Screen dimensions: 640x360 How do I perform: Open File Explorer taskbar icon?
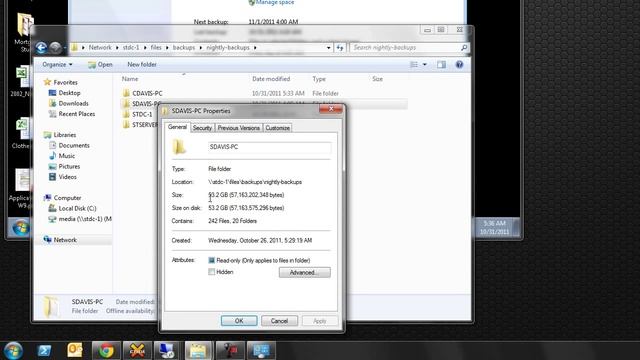pos(198,351)
